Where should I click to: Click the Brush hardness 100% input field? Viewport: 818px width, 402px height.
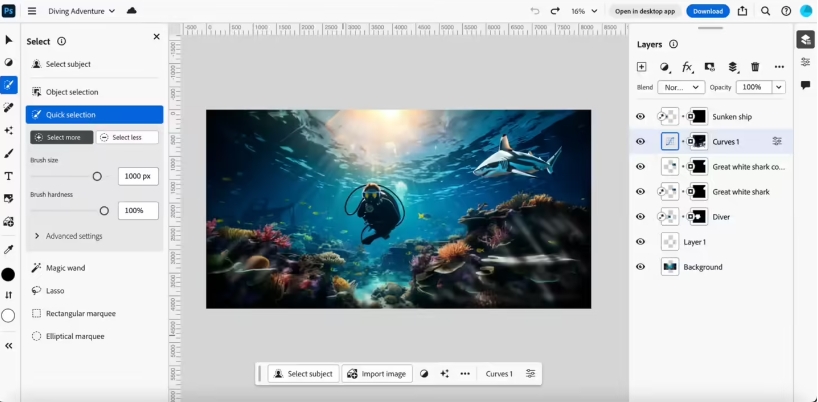point(138,211)
